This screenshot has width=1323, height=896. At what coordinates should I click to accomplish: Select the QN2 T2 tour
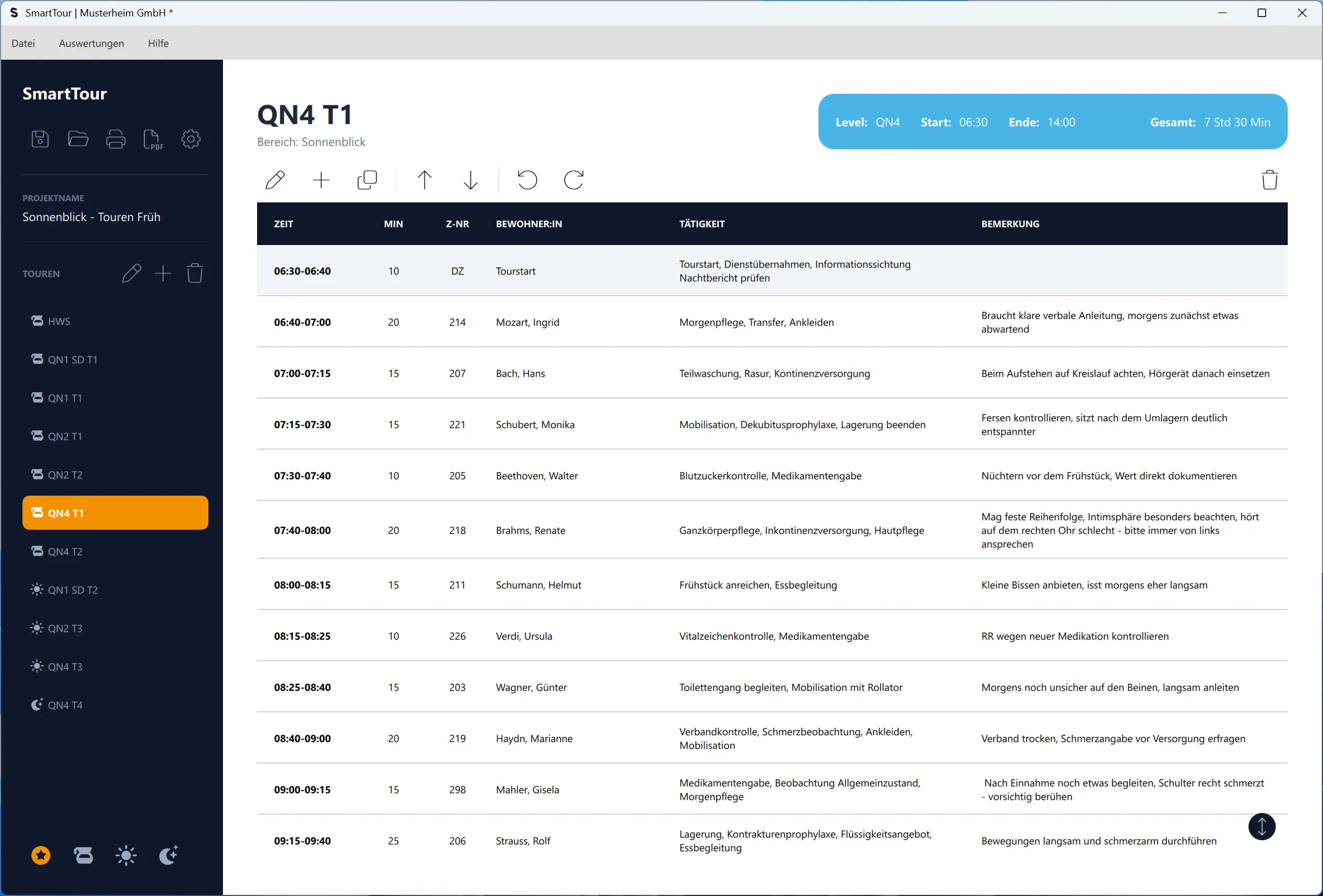(65, 475)
